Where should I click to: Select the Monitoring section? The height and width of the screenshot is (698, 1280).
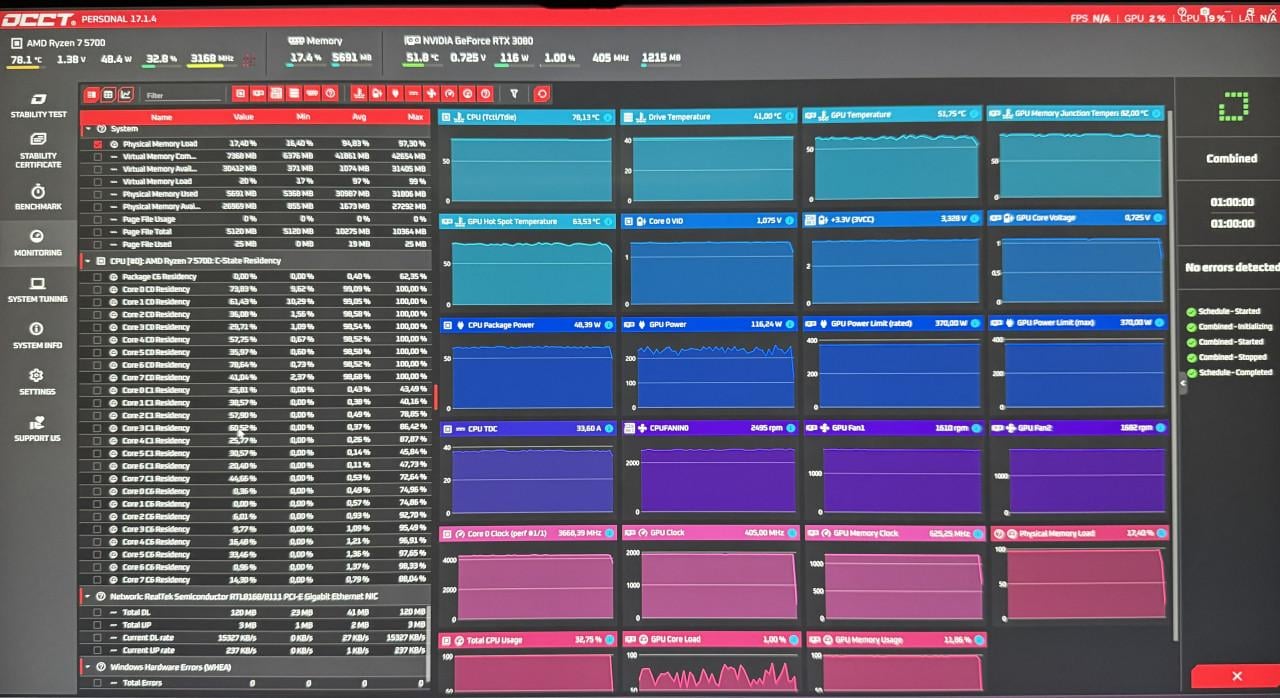38,243
